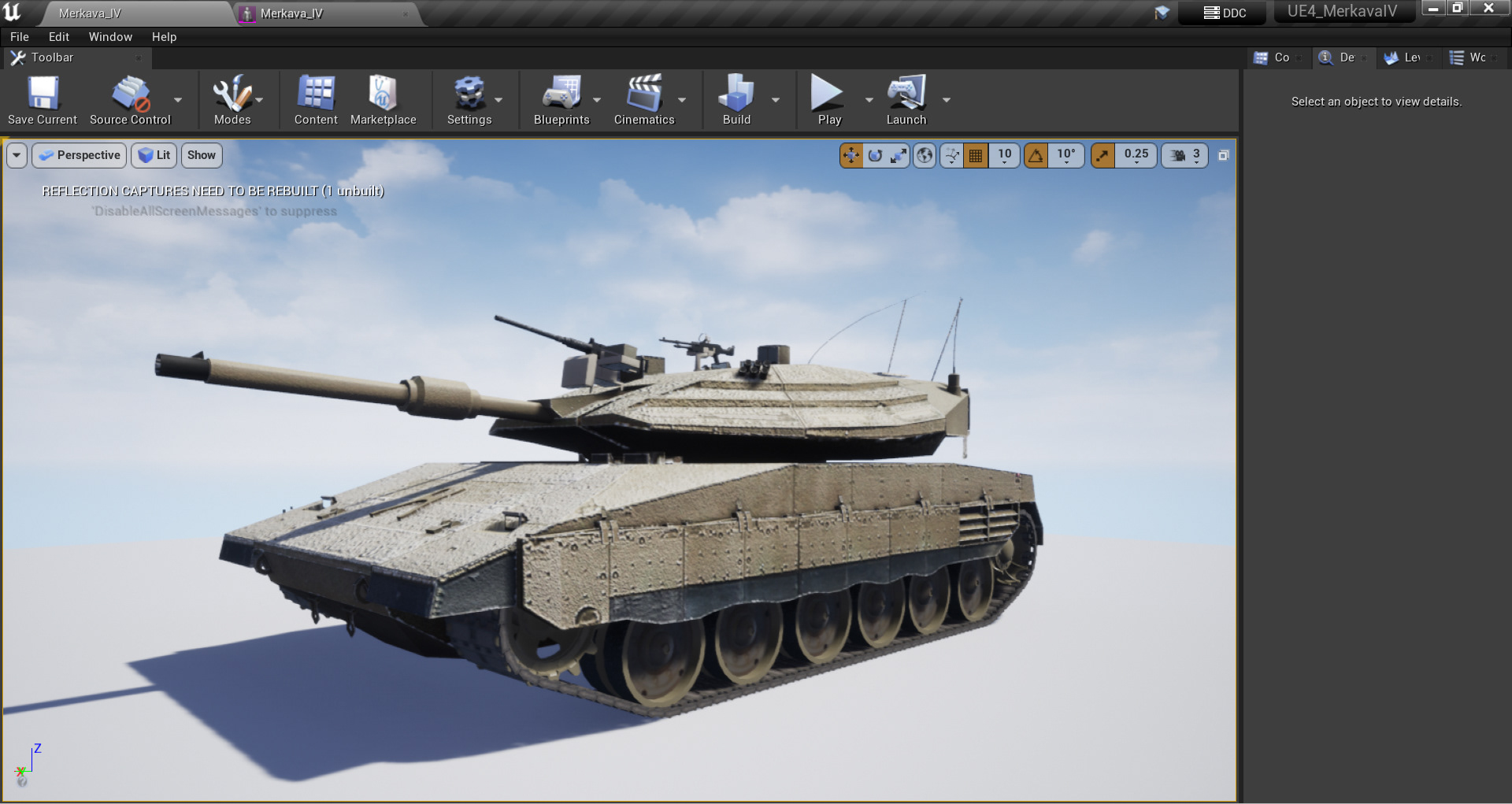
Task: Click the Launch icon
Action: tap(906, 94)
